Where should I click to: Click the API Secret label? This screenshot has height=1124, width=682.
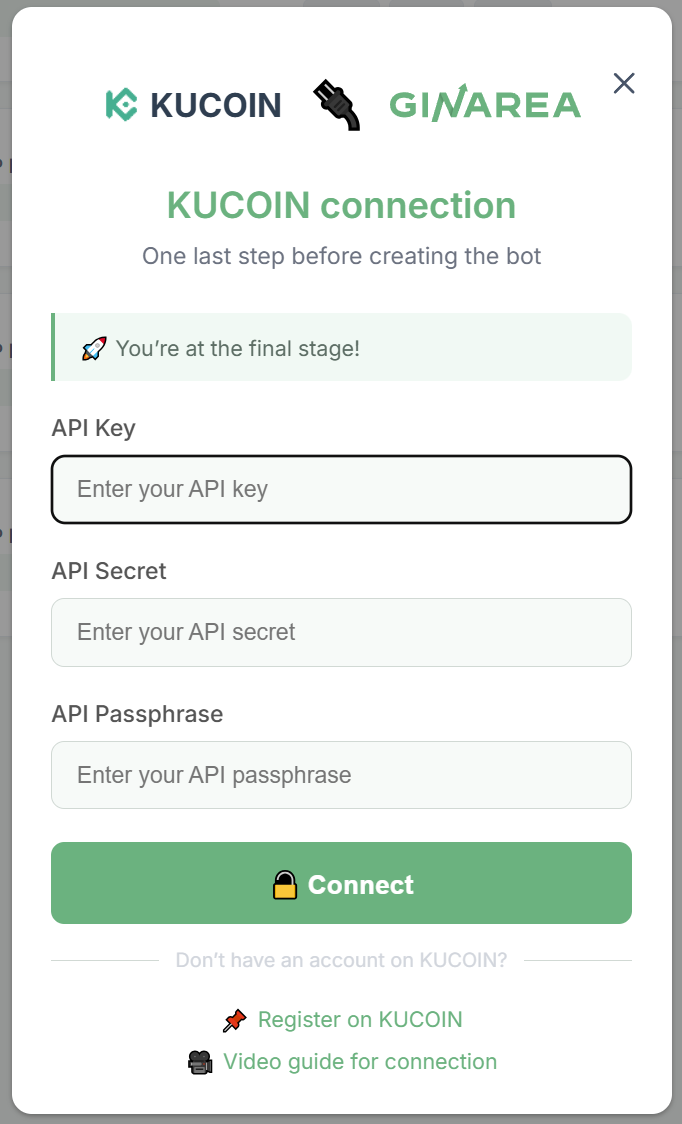pos(109,571)
